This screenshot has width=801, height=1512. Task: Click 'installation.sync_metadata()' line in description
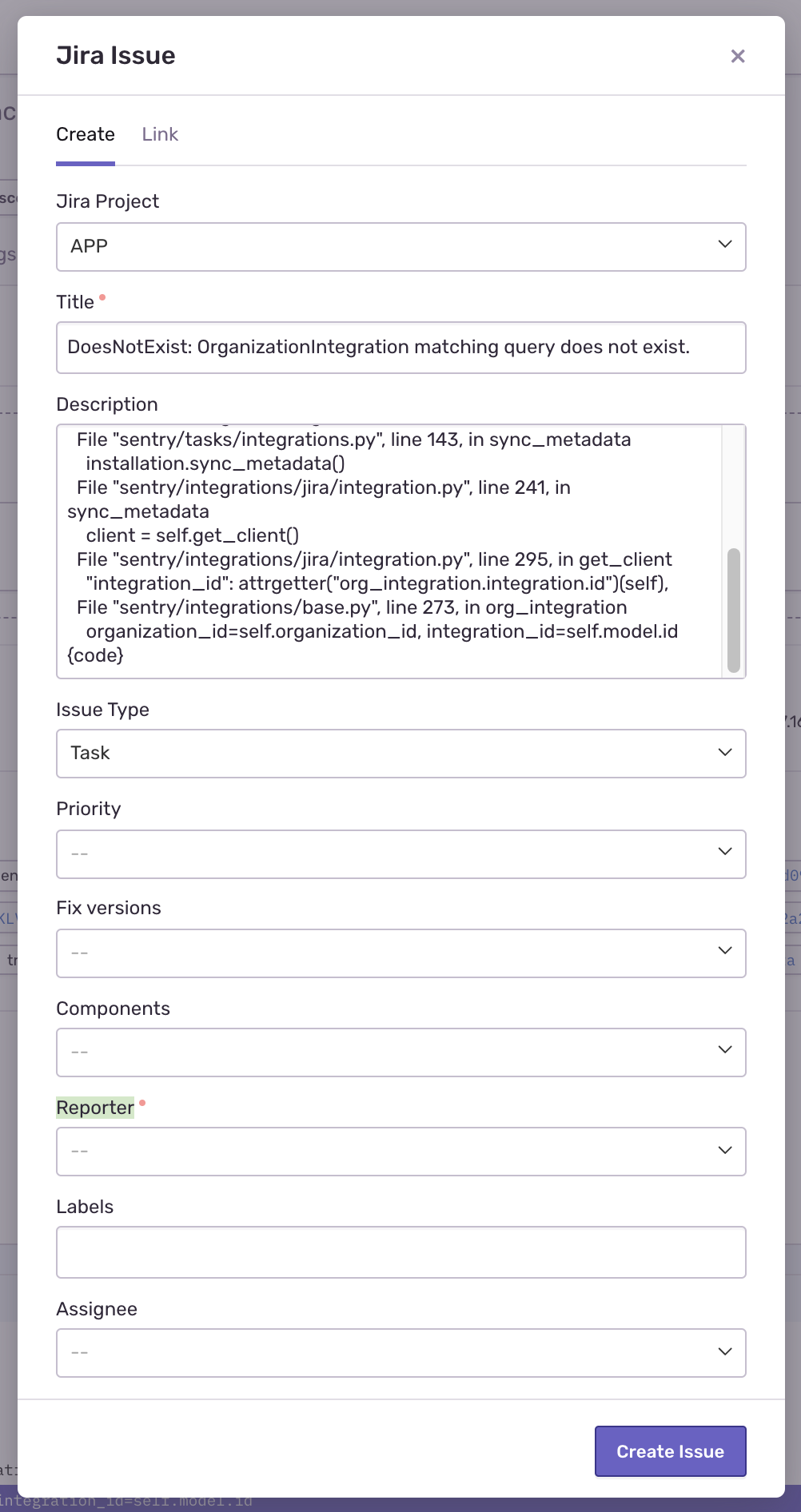[x=215, y=464]
